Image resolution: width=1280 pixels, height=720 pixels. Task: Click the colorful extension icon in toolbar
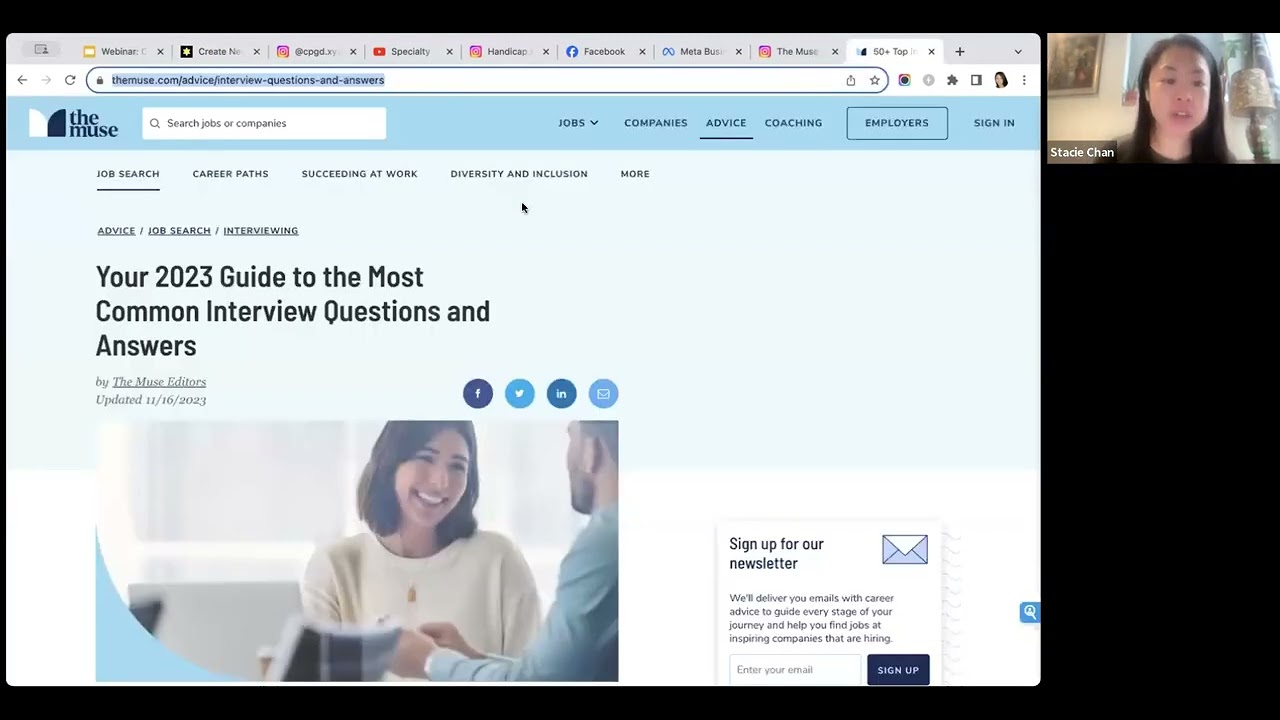[904, 80]
